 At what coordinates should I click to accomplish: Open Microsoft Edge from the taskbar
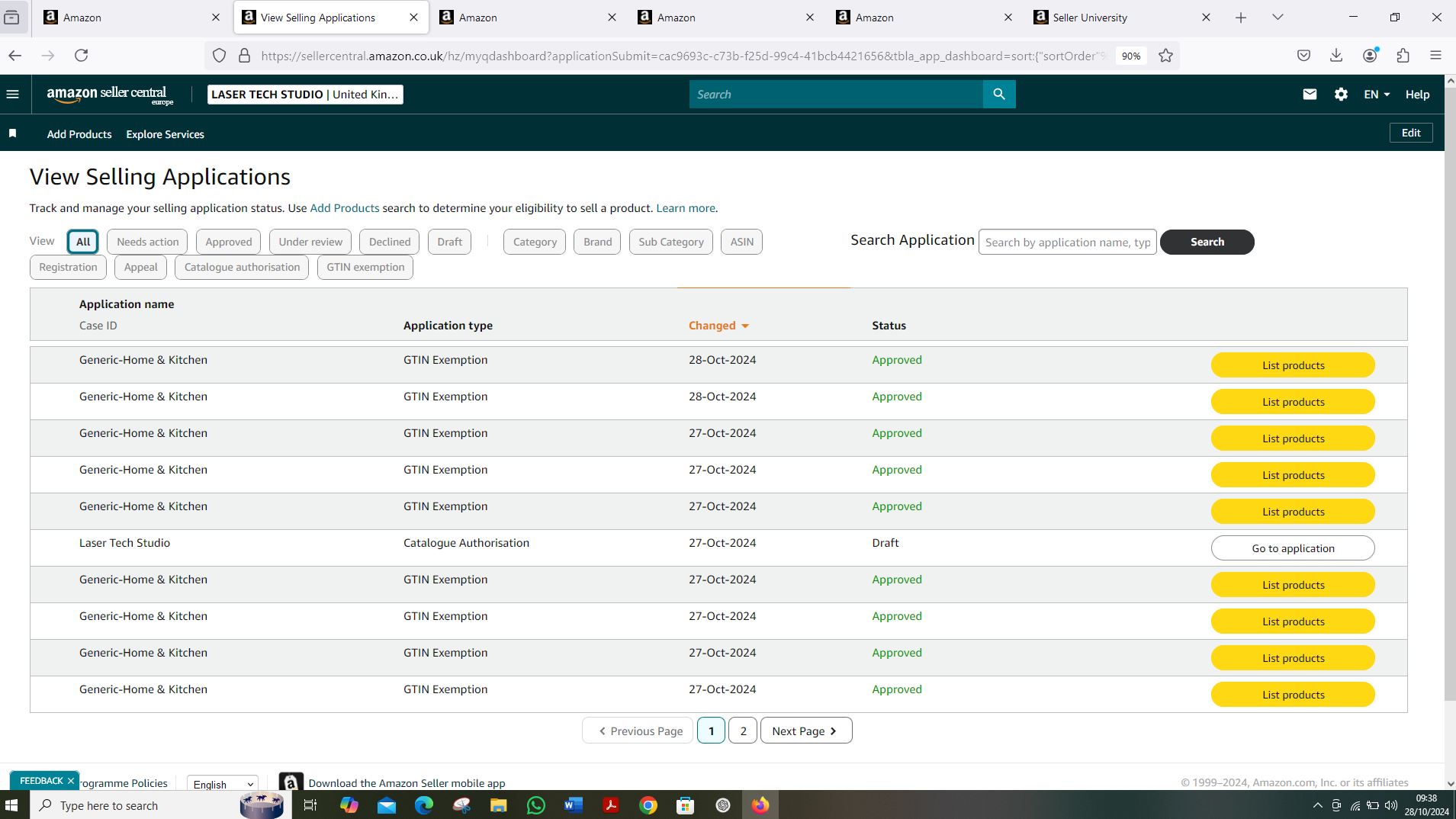pos(424,805)
